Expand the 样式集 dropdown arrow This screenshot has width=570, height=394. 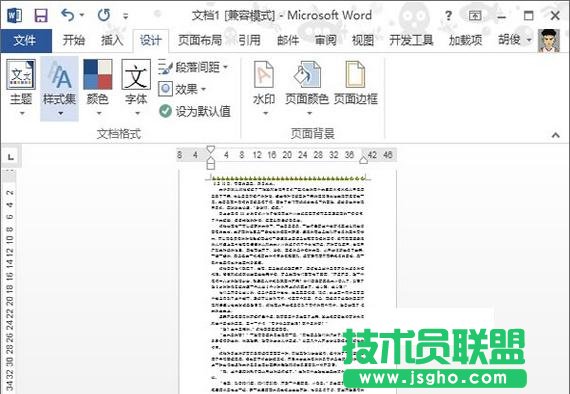tap(60, 113)
